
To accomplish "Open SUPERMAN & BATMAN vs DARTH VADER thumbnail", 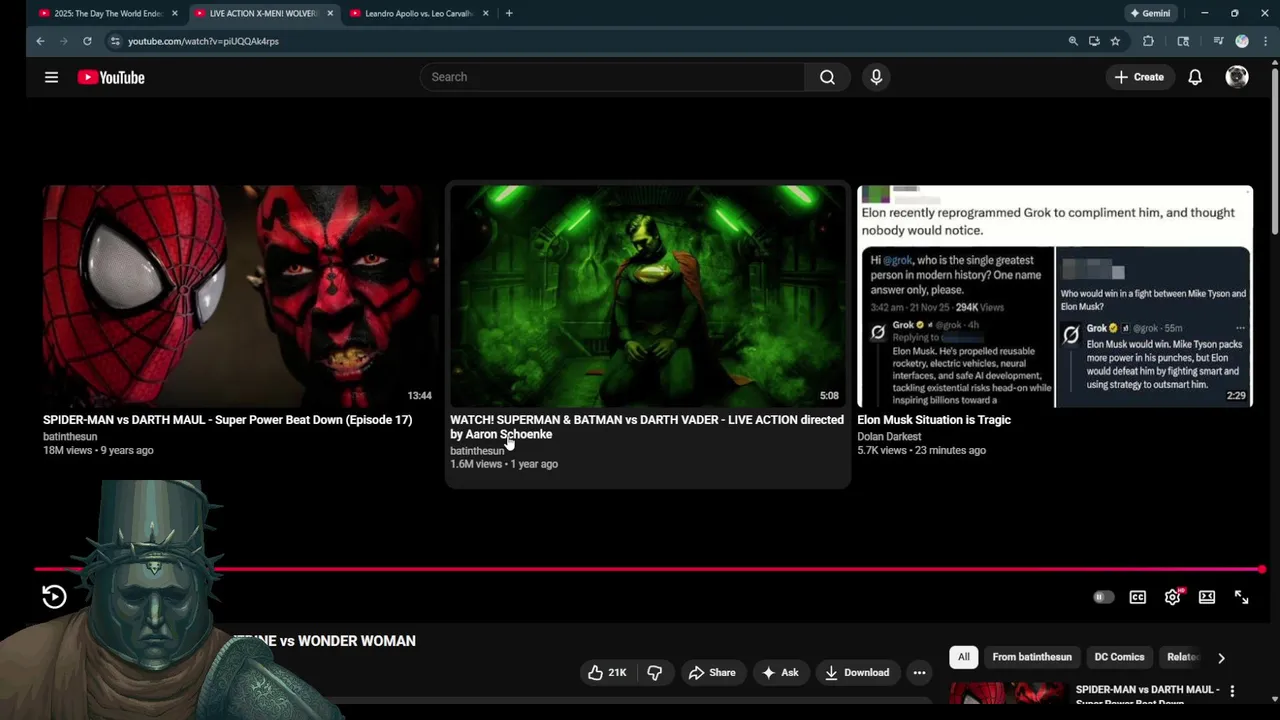I will [x=647, y=296].
